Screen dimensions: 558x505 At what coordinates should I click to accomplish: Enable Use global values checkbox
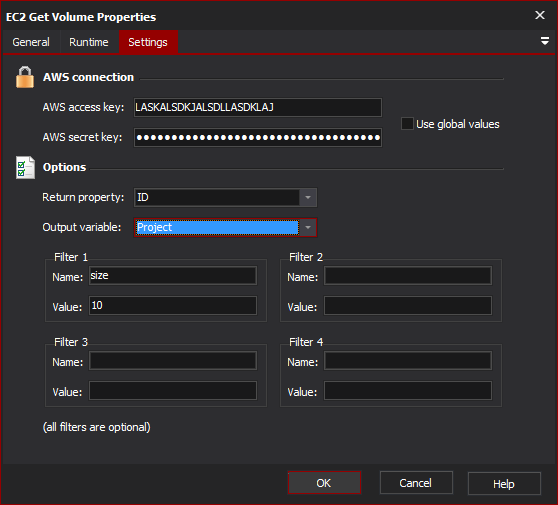407,124
